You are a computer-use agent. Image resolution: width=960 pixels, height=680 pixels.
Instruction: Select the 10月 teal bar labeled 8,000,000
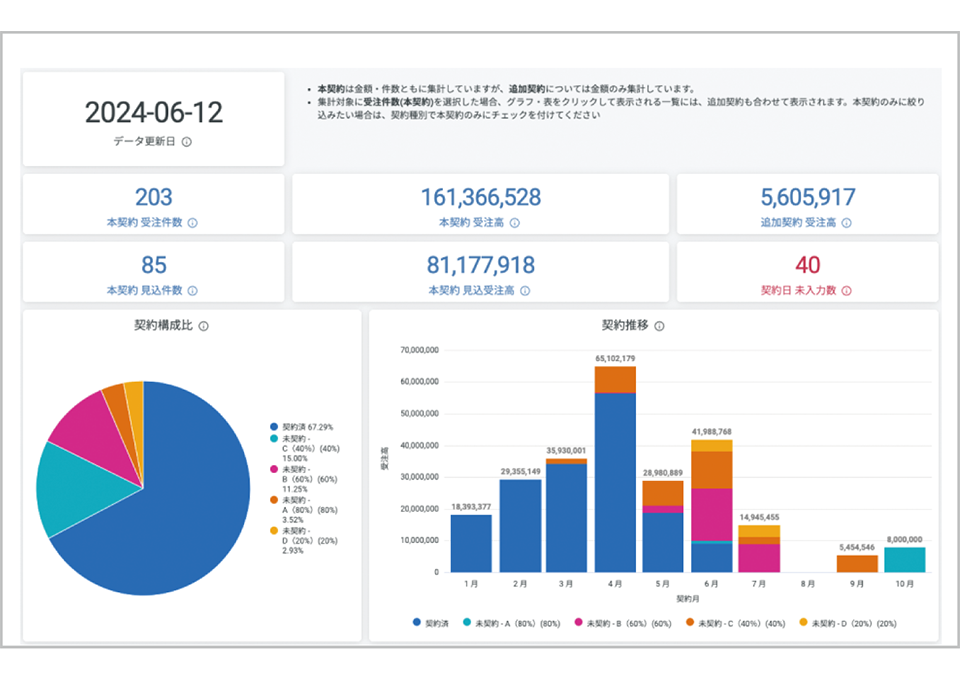(904, 559)
